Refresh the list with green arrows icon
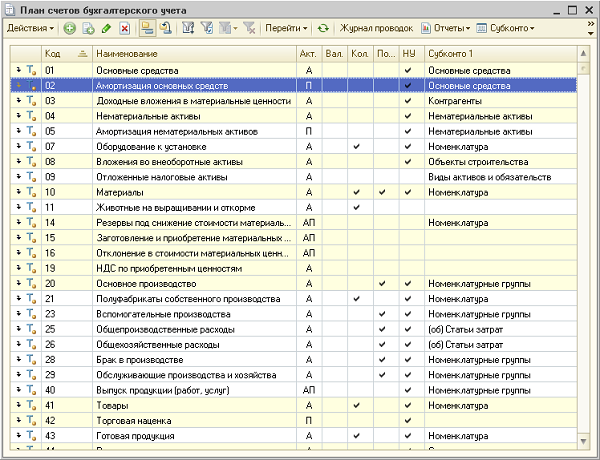Viewport: 600px width, 460px height. [x=323, y=28]
